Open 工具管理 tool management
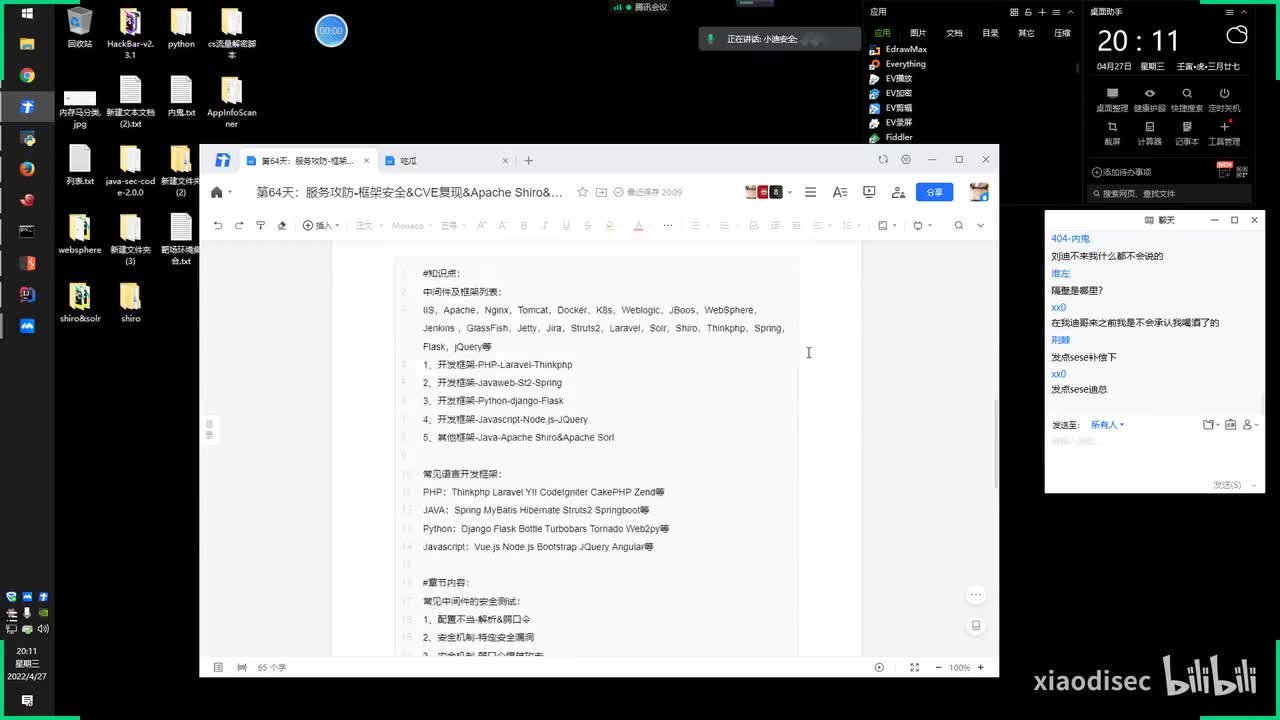This screenshot has height=720, width=1280. (1224, 134)
